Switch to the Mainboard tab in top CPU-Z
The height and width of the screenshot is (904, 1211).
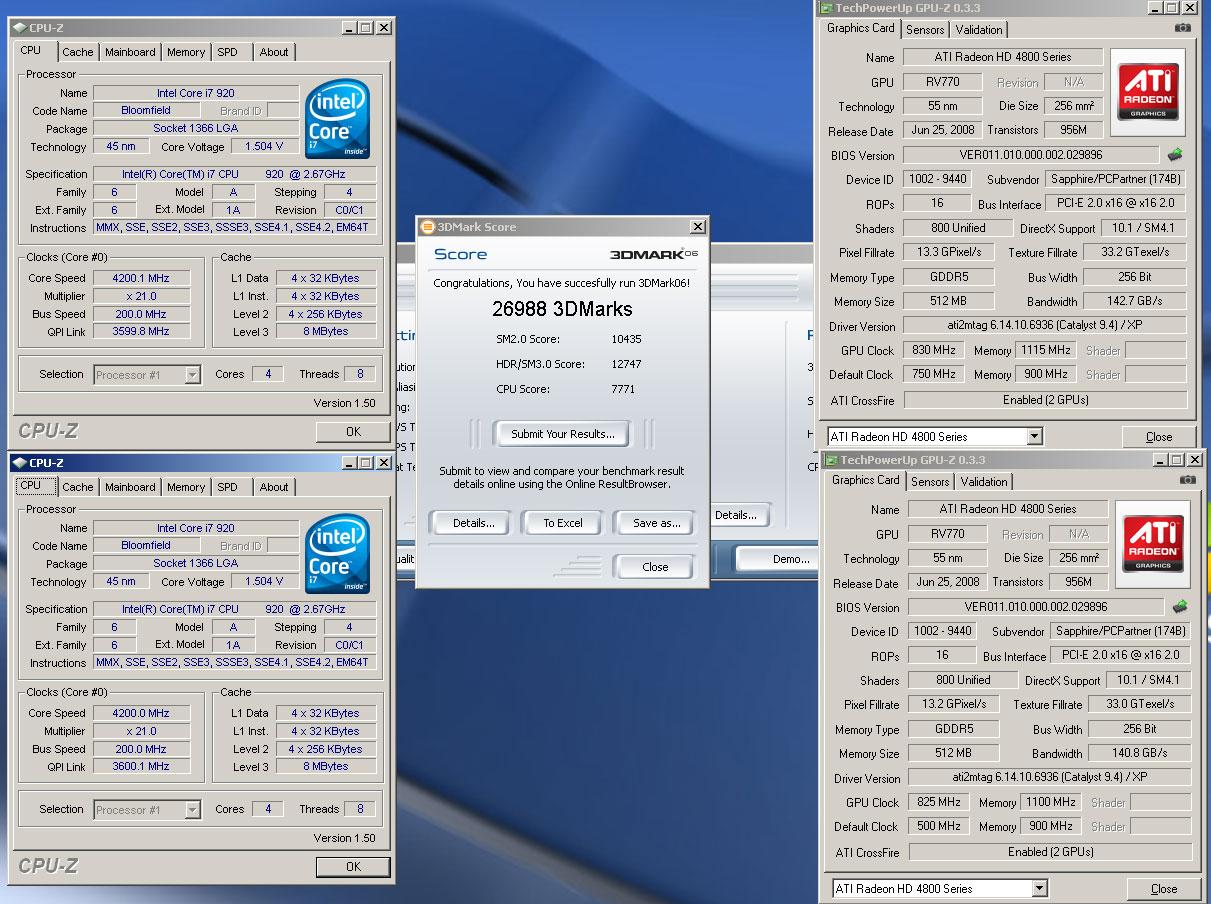click(x=130, y=52)
